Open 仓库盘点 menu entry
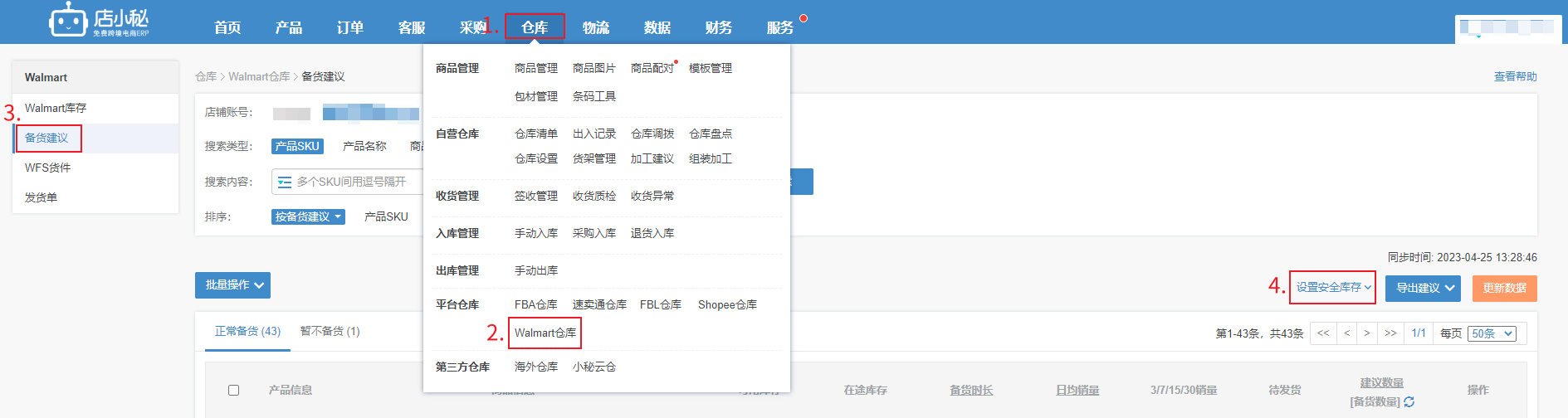Screen dimensions: 1568x418 click(710, 134)
